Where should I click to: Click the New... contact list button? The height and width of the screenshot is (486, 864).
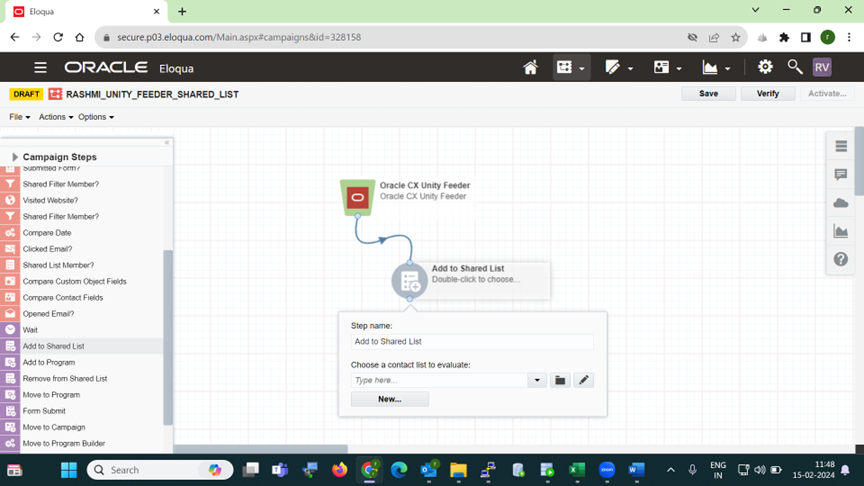390,399
